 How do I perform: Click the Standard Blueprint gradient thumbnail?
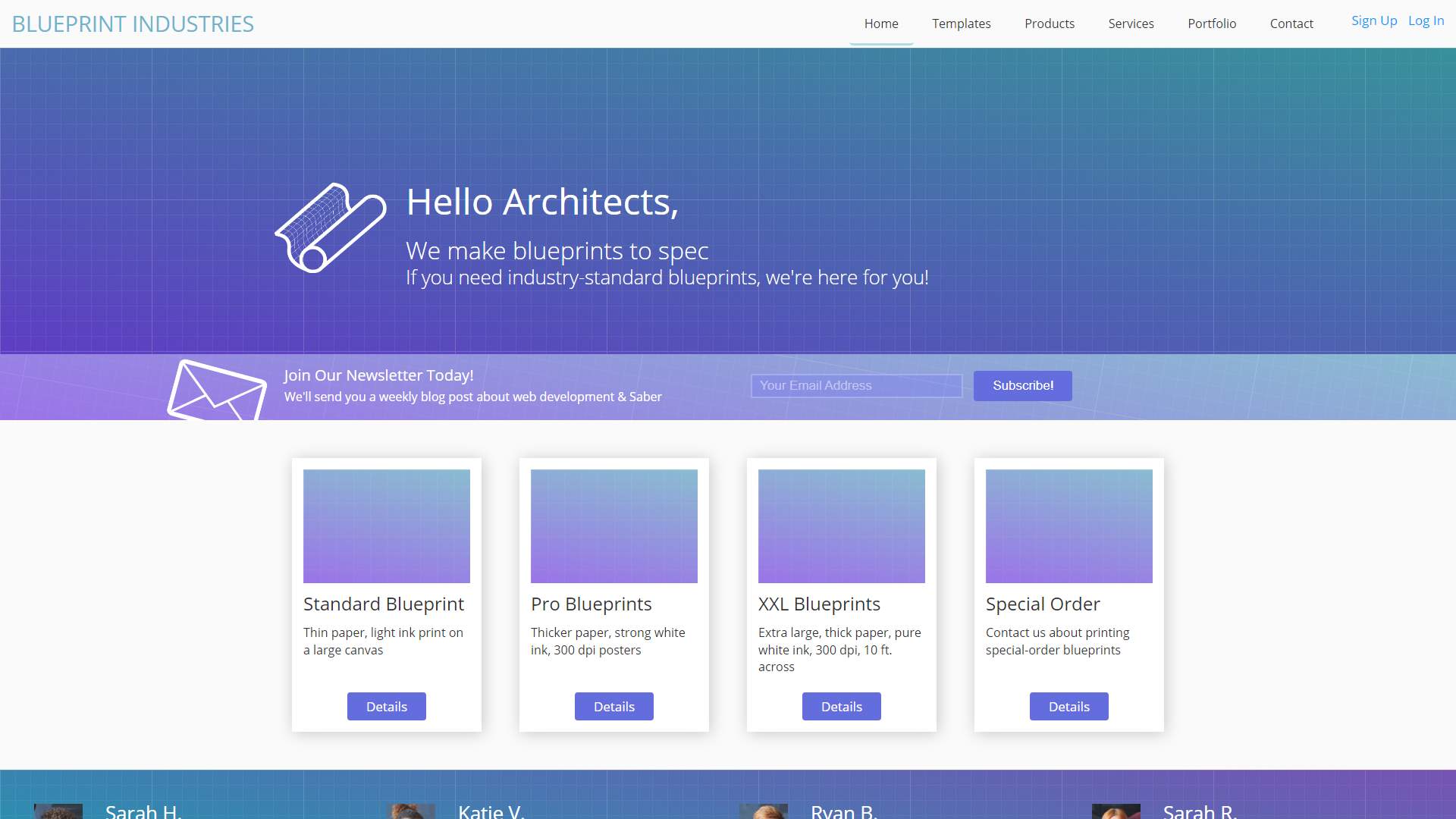tap(387, 526)
